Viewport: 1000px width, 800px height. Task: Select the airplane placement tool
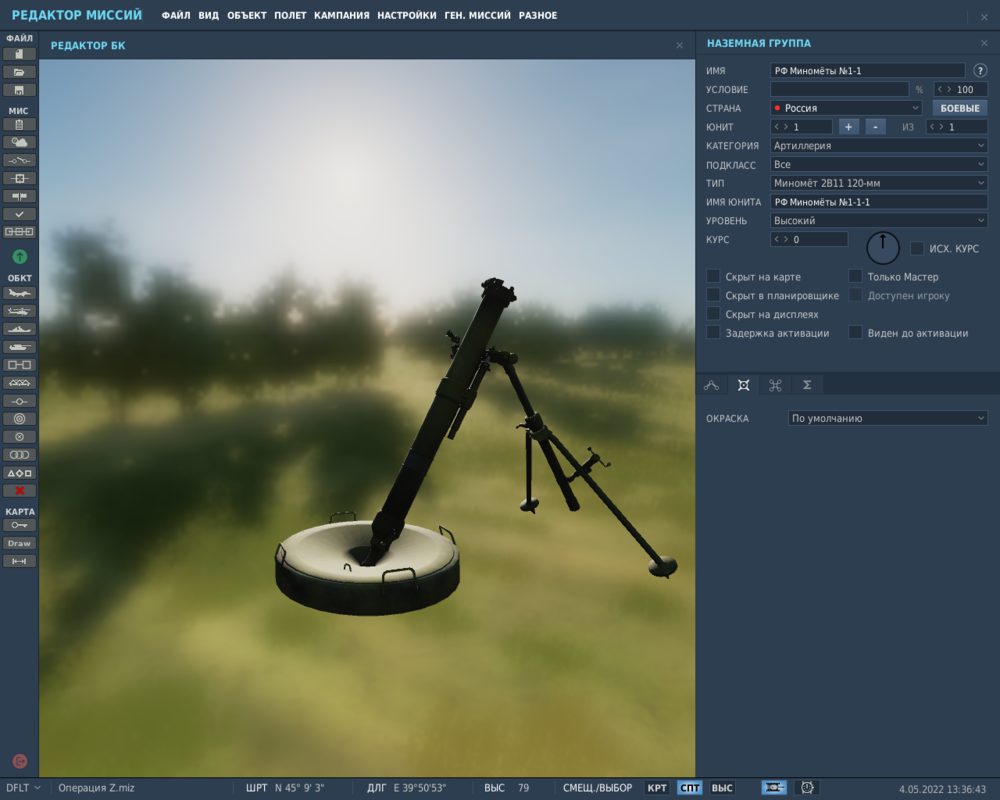(21, 293)
